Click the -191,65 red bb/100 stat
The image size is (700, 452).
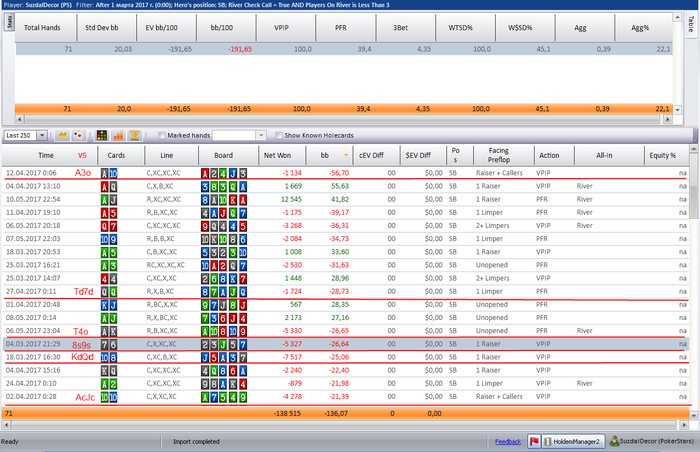click(x=240, y=49)
